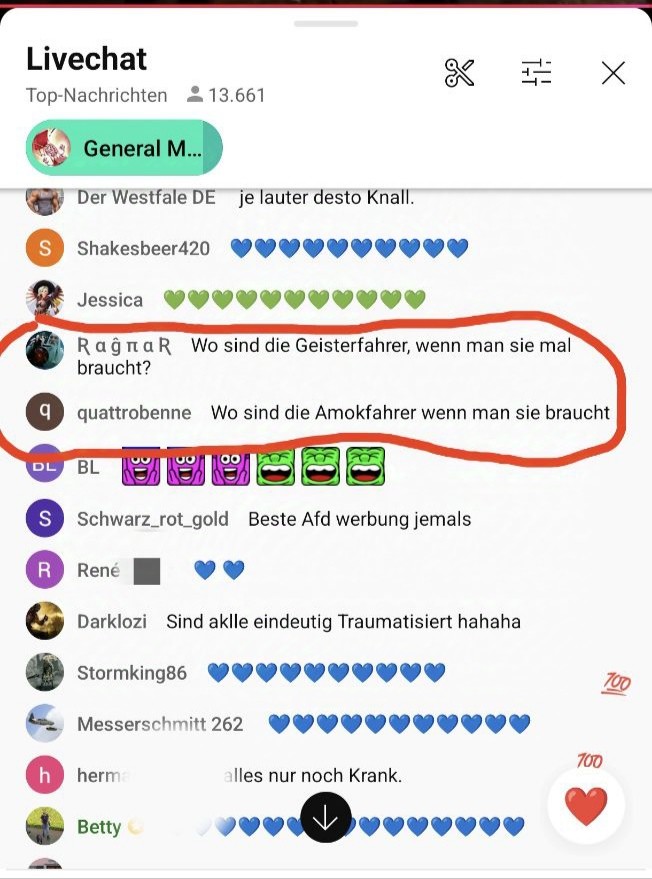Open the chat filter sliders icon
The height and width of the screenshot is (879, 652).
[536, 72]
